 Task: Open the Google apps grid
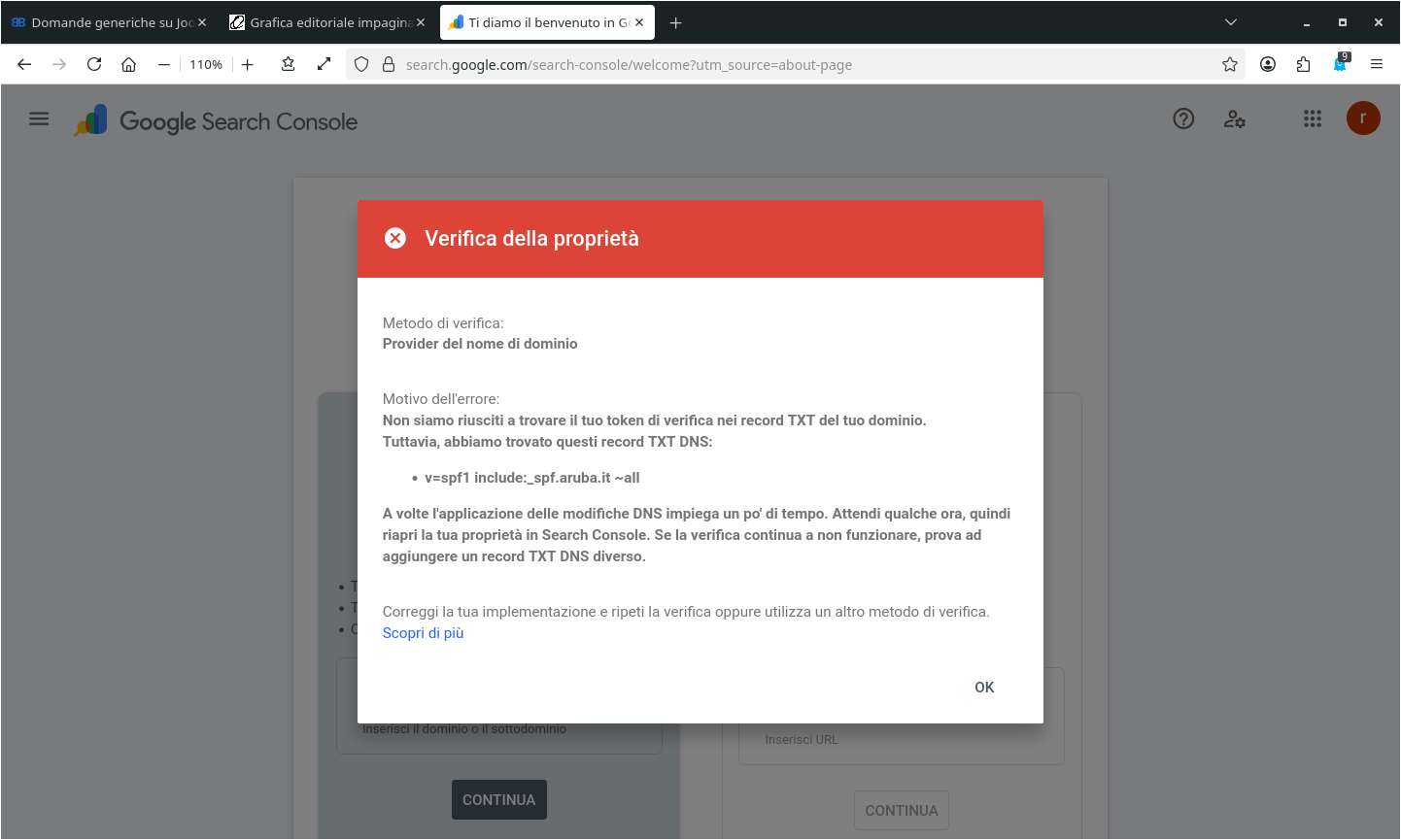pos(1312,119)
